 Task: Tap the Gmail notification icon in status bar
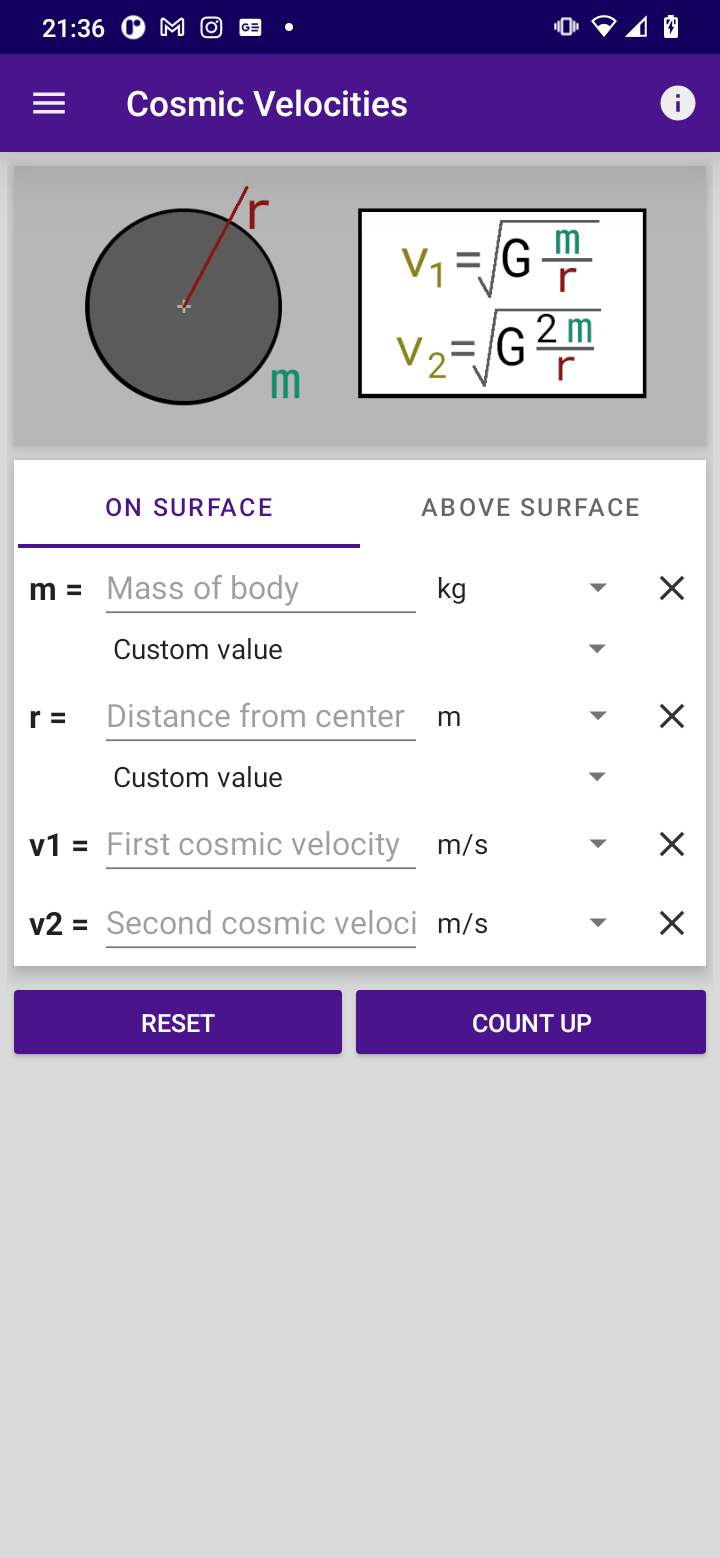click(x=172, y=27)
